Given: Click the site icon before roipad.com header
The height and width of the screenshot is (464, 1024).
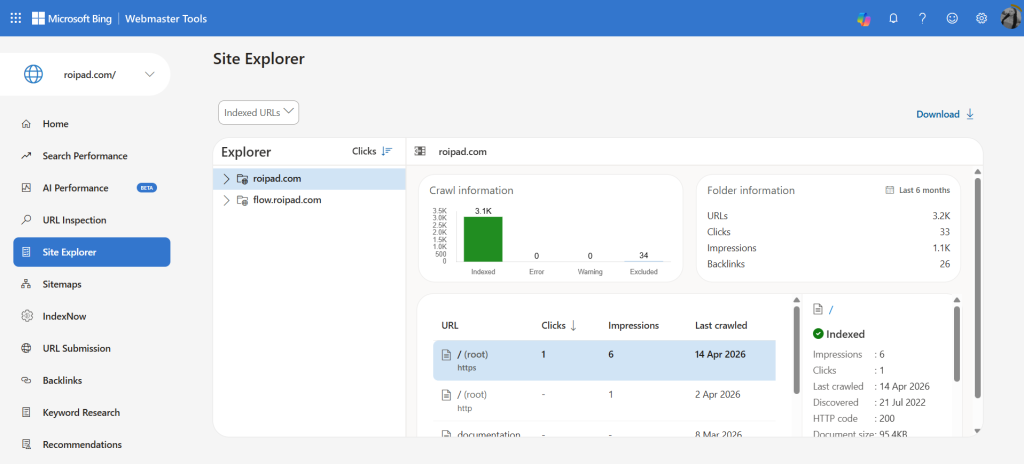Looking at the screenshot, I should 421,152.
